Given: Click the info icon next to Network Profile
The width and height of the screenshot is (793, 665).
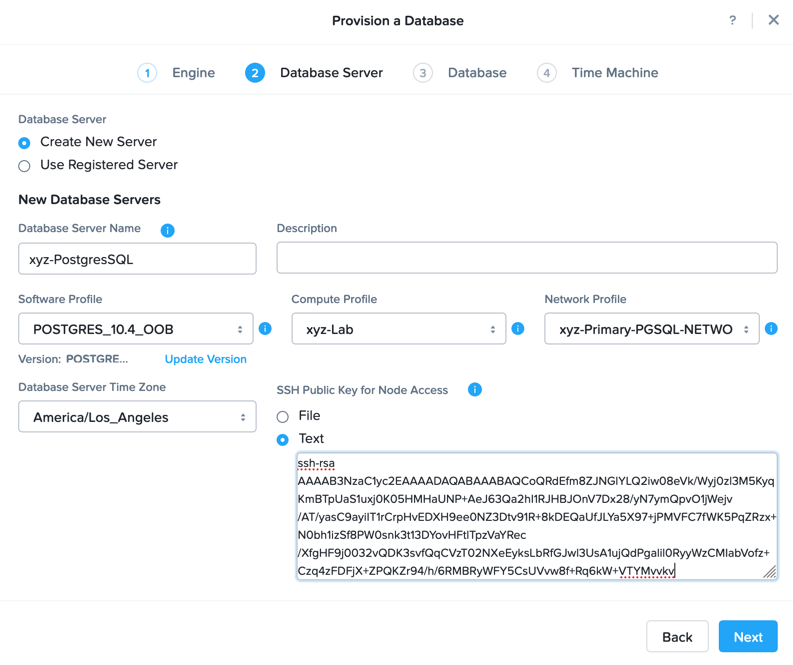Looking at the screenshot, I should pos(771,329).
